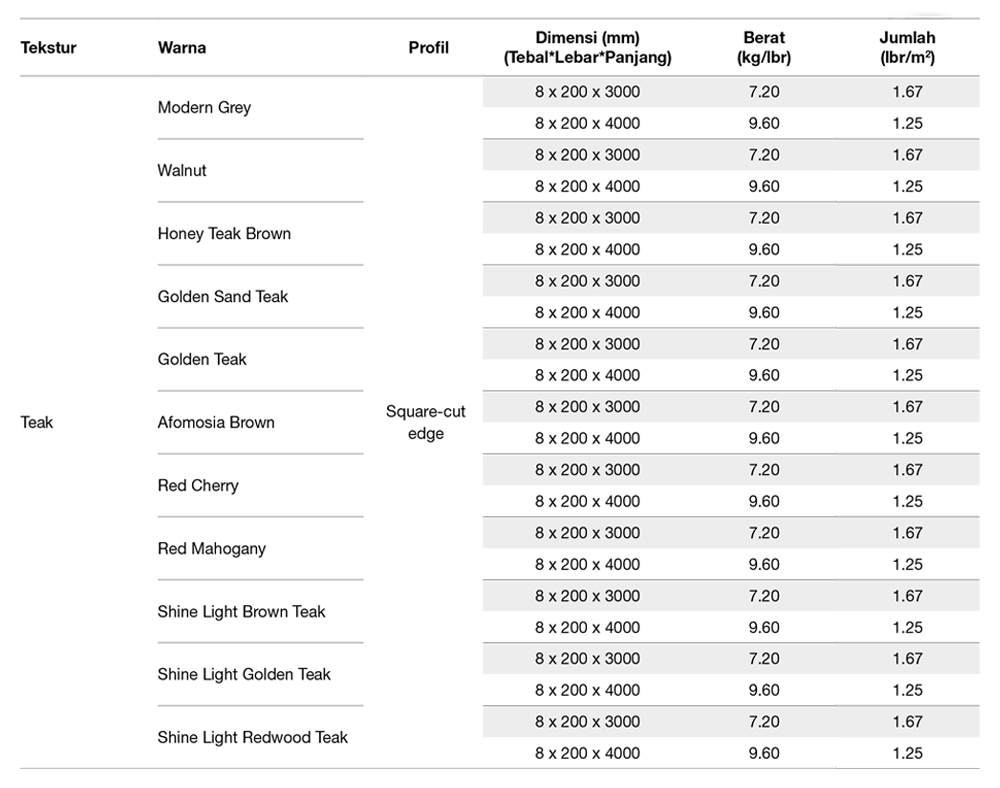This screenshot has height=788, width=1000.
Task: Select Honey Teak Brown color cell
Action: [x=224, y=233]
